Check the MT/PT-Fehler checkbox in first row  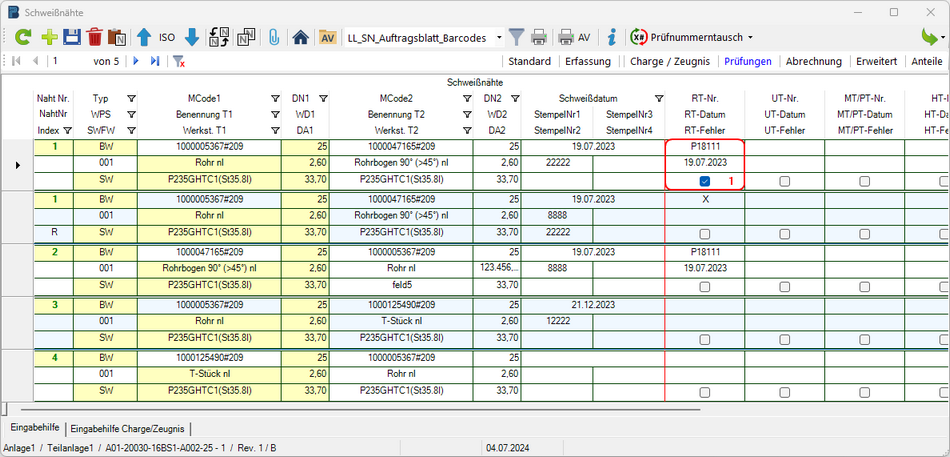[x=865, y=181]
